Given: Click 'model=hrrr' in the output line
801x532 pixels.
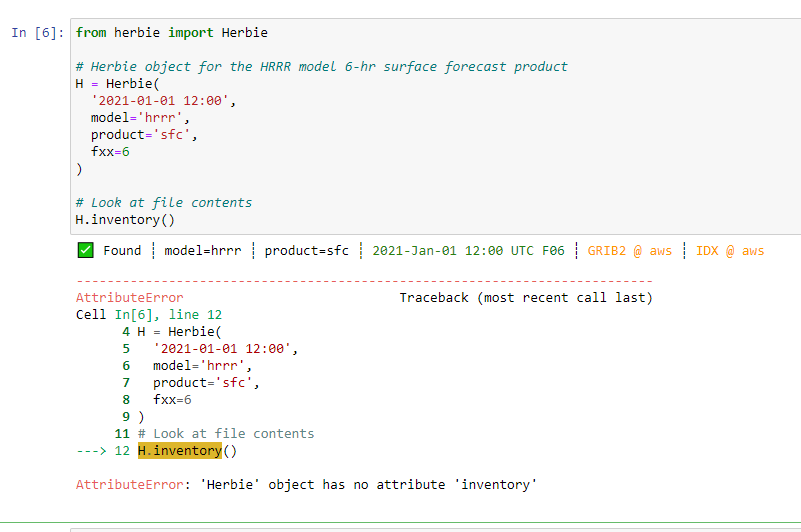Looking at the screenshot, I should pos(203,251).
